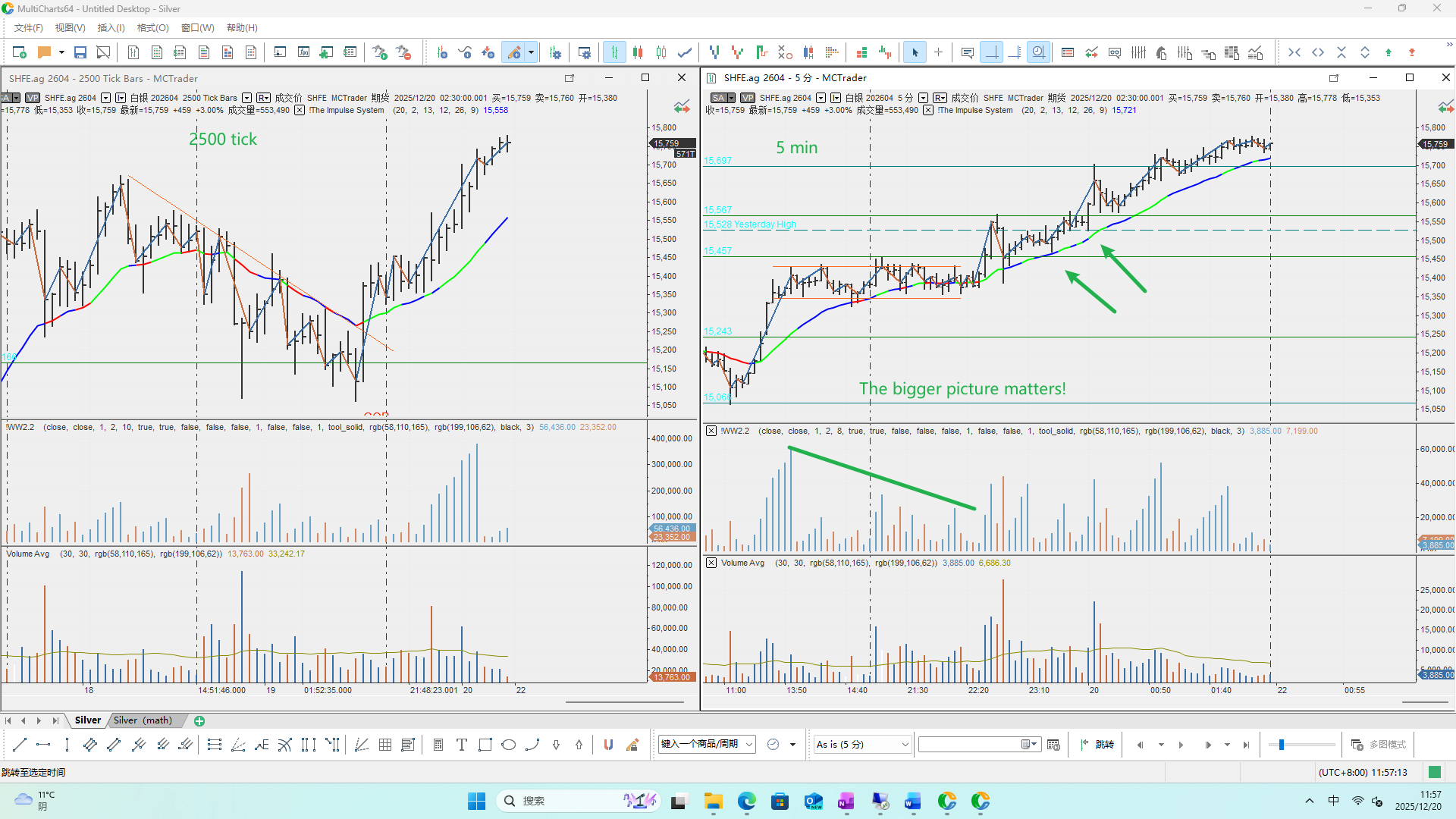Open the 插入(I) menu

click(x=111, y=28)
